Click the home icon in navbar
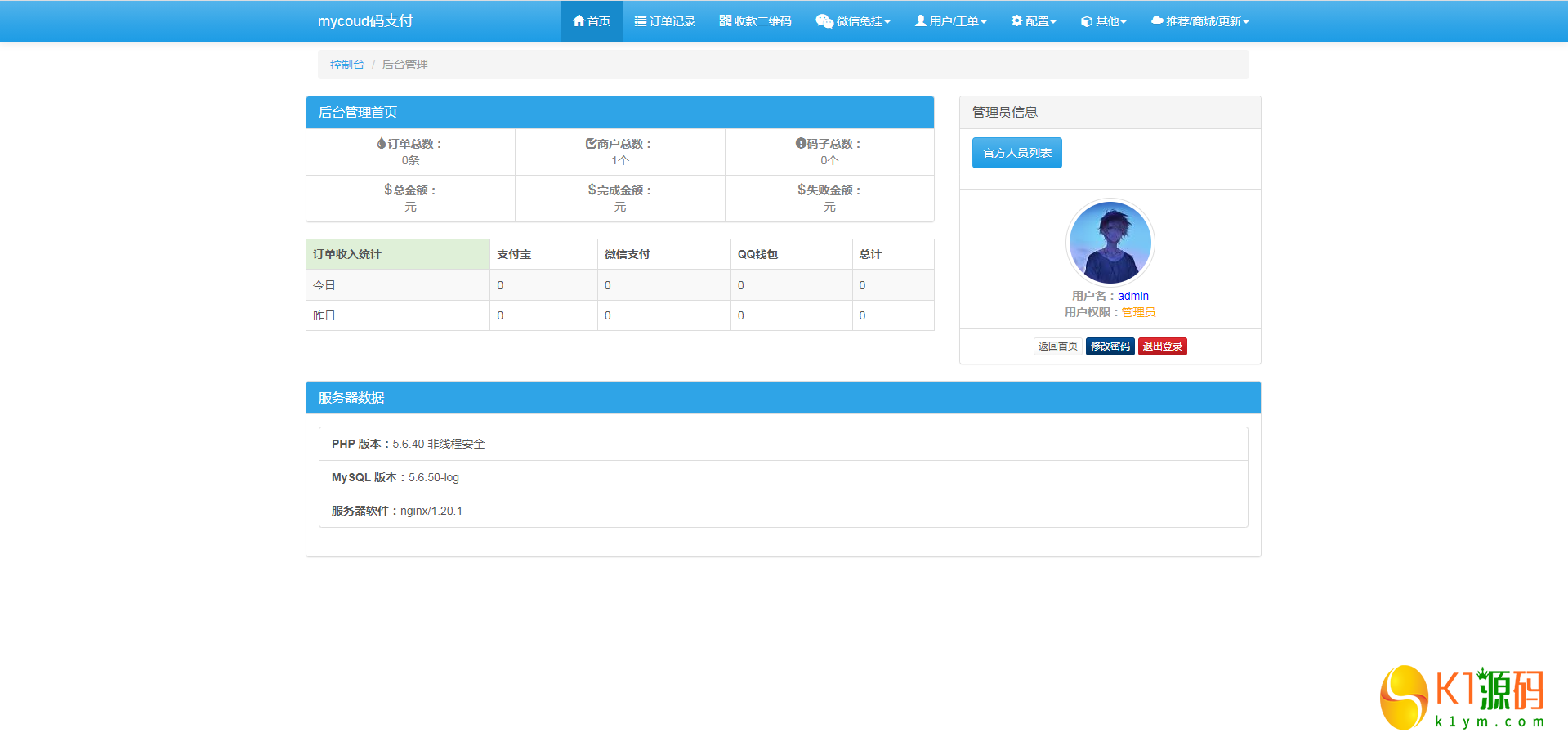 579,21
